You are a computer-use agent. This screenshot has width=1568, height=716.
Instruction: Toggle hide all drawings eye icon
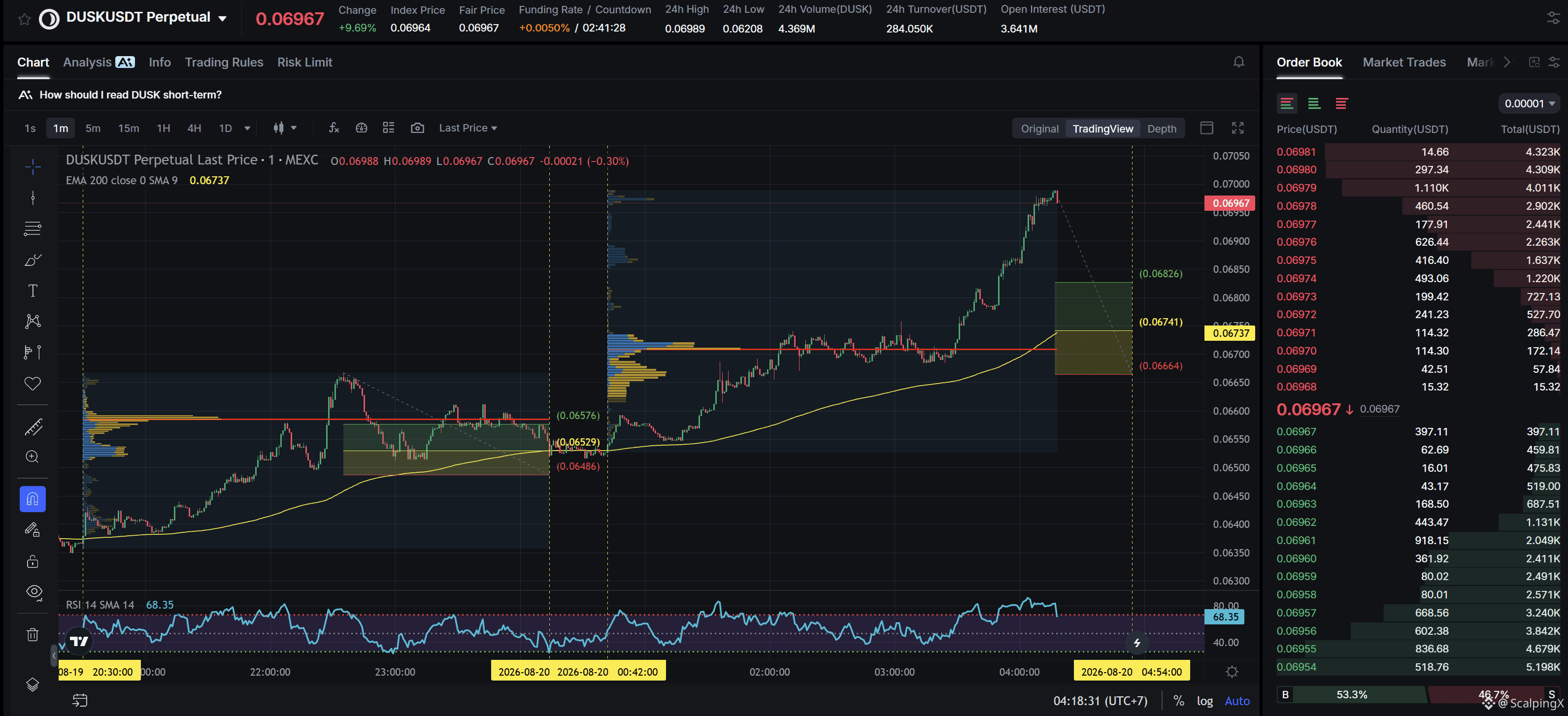(x=33, y=592)
